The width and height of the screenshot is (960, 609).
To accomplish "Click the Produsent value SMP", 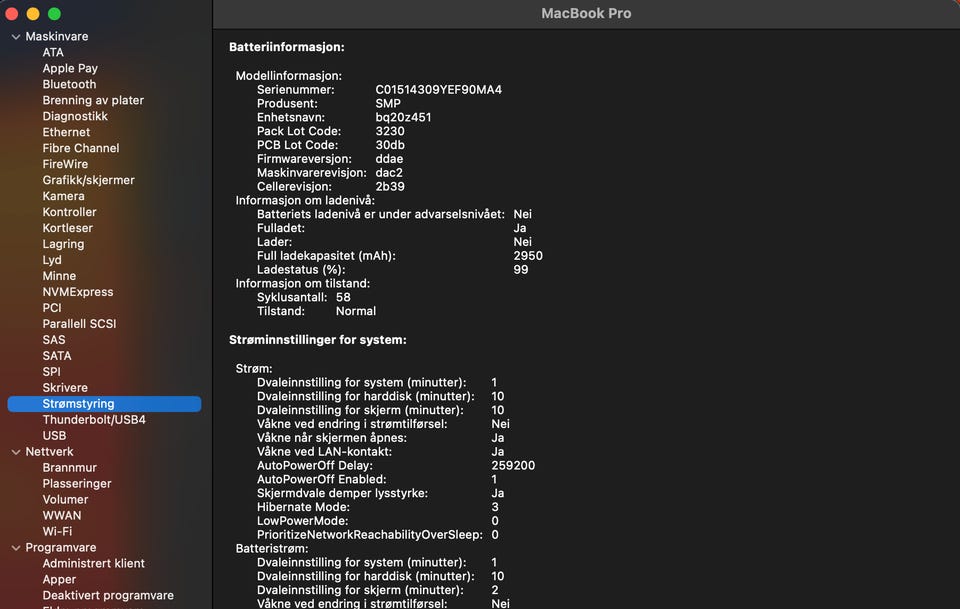I will [x=388, y=103].
